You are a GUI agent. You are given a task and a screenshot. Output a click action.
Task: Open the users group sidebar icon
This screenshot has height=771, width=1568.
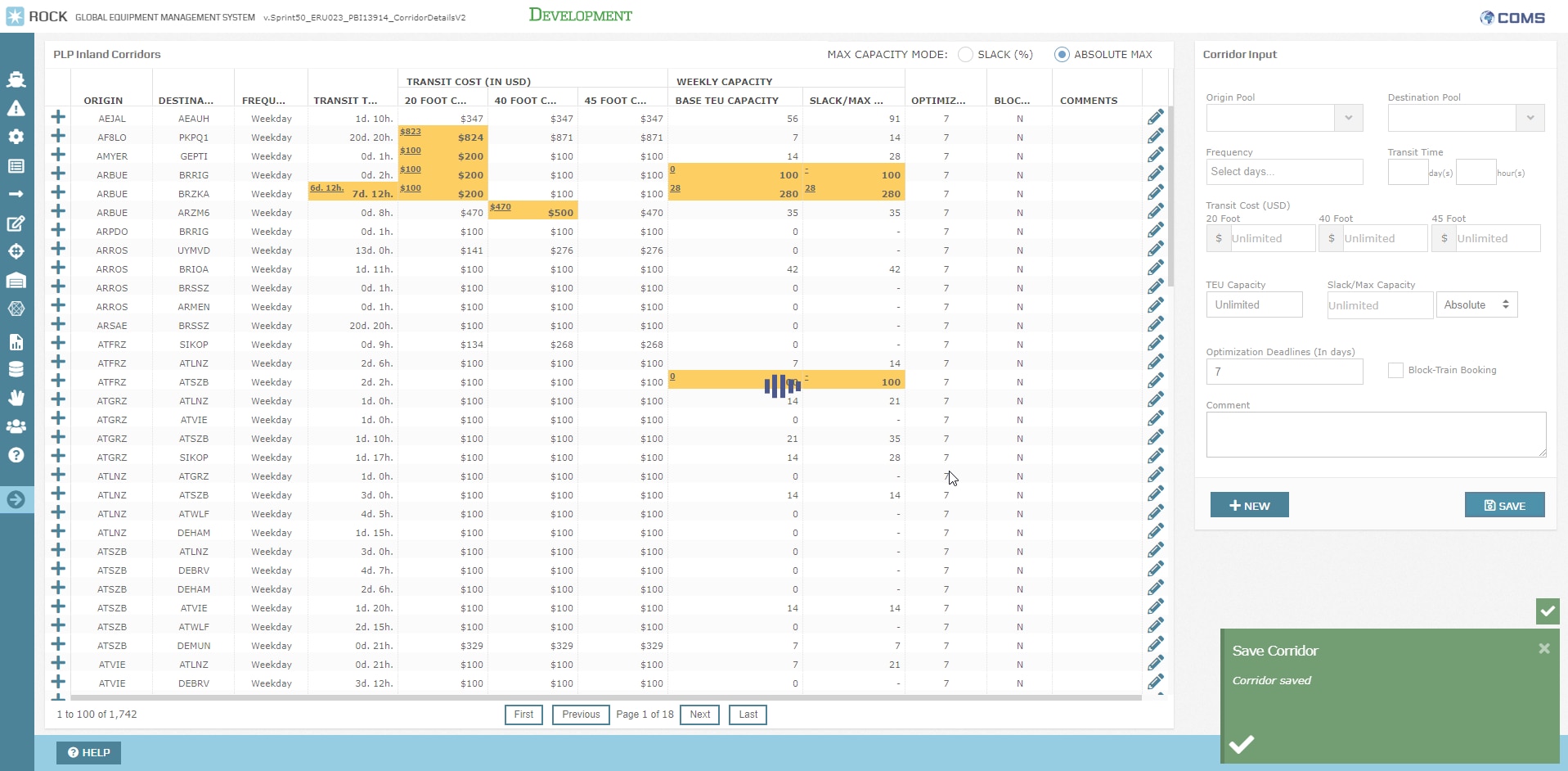(x=16, y=426)
